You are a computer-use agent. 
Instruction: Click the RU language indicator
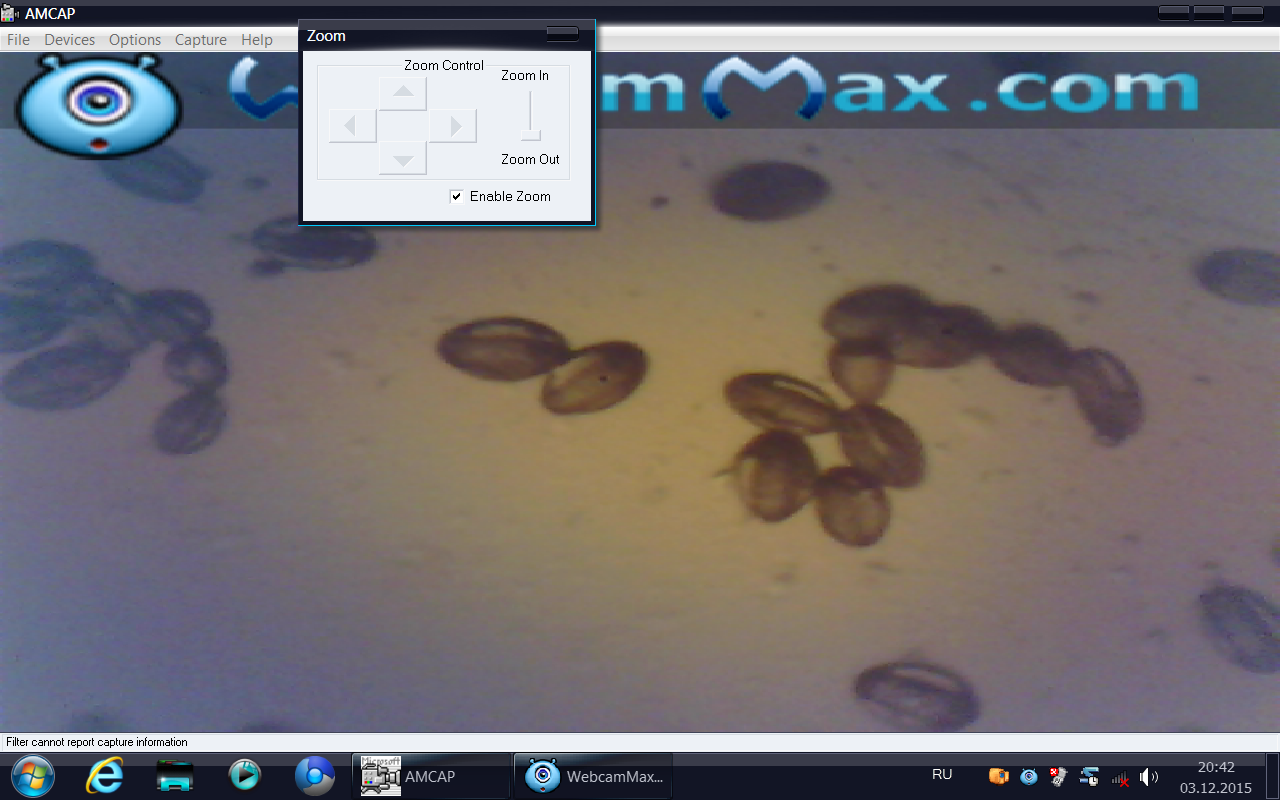click(942, 775)
